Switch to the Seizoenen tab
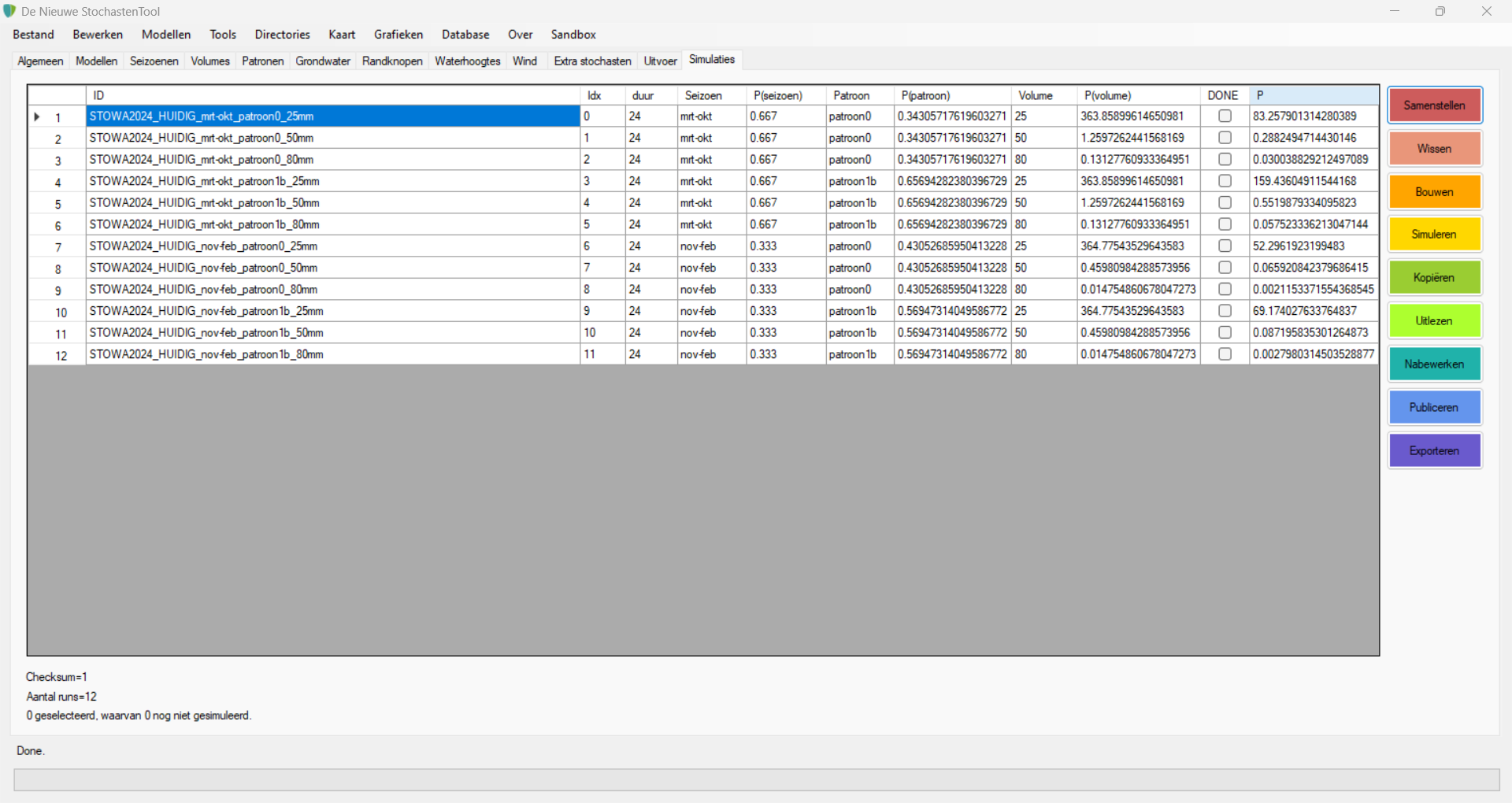Screen dimensions: 1512x803 154,61
